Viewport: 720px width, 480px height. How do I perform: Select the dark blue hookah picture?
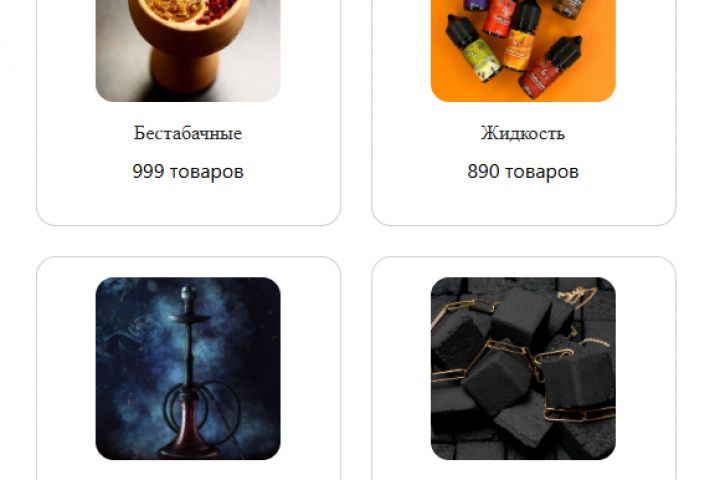tap(188, 368)
